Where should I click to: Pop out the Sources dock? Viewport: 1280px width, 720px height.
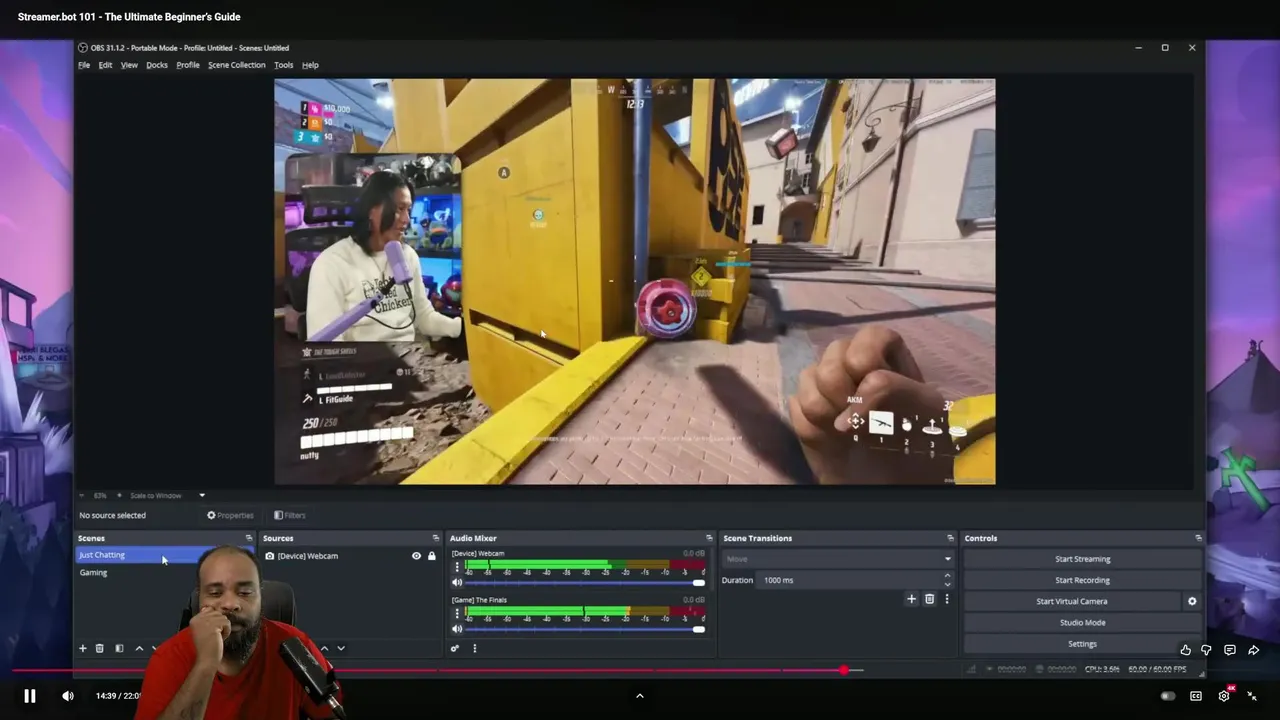click(x=435, y=538)
